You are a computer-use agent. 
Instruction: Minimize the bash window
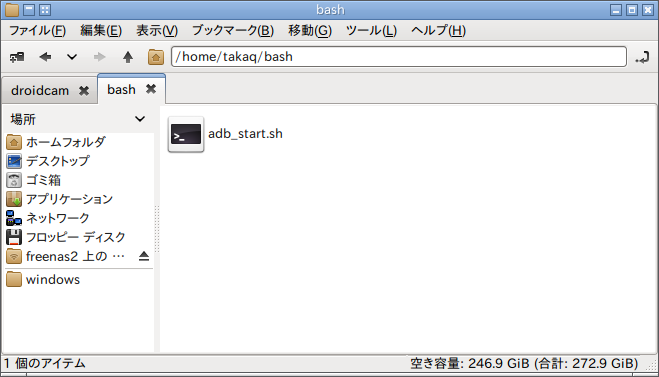616,10
